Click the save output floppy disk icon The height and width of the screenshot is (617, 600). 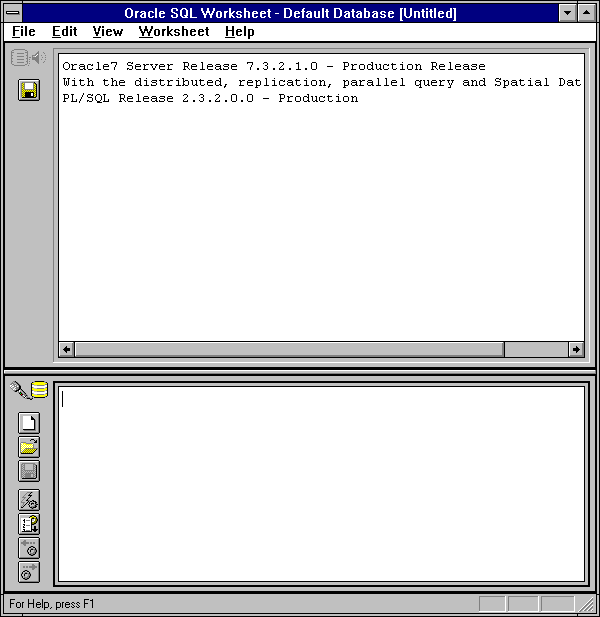coord(29,91)
